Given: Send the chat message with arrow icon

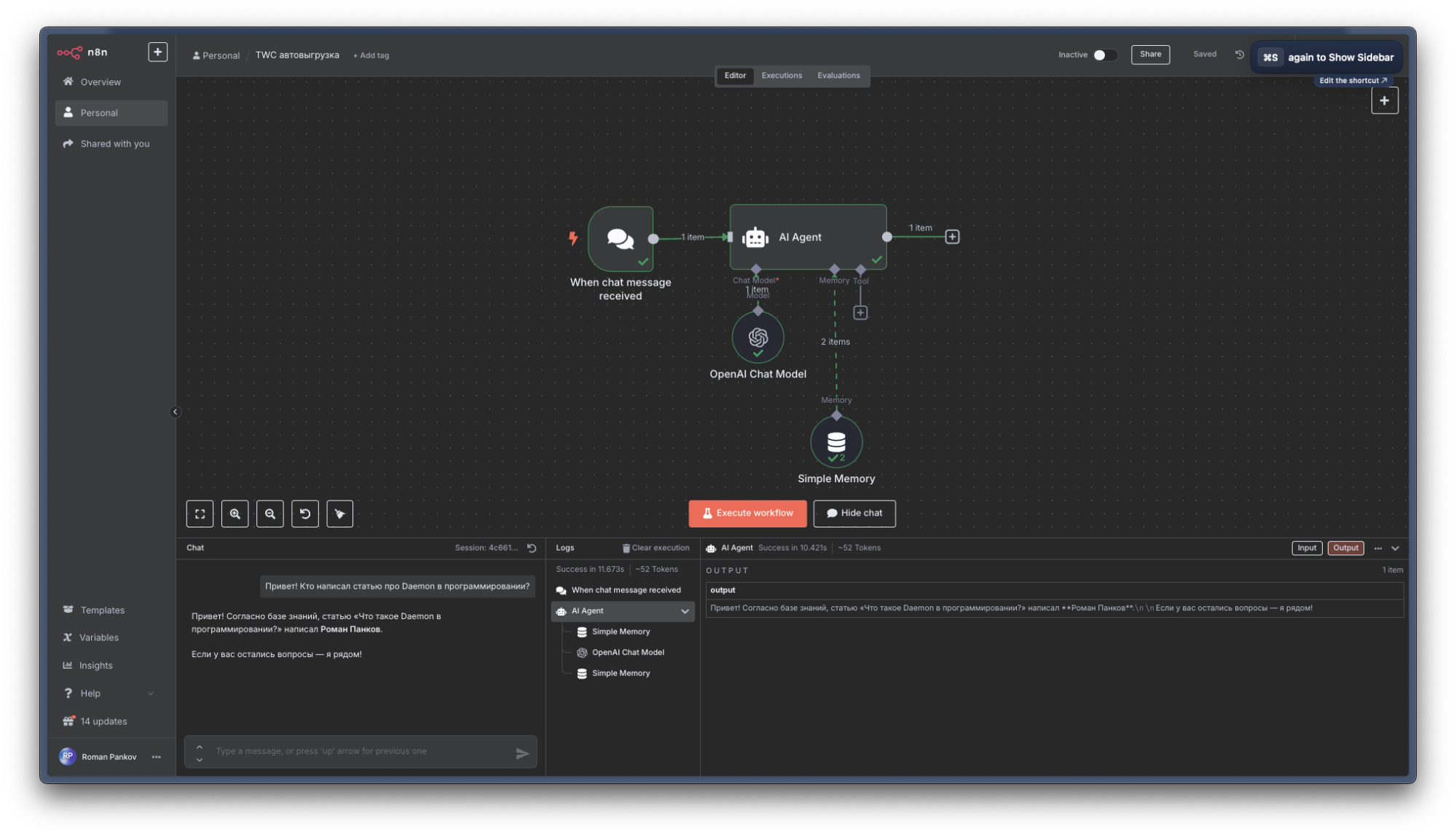Looking at the screenshot, I should point(522,753).
